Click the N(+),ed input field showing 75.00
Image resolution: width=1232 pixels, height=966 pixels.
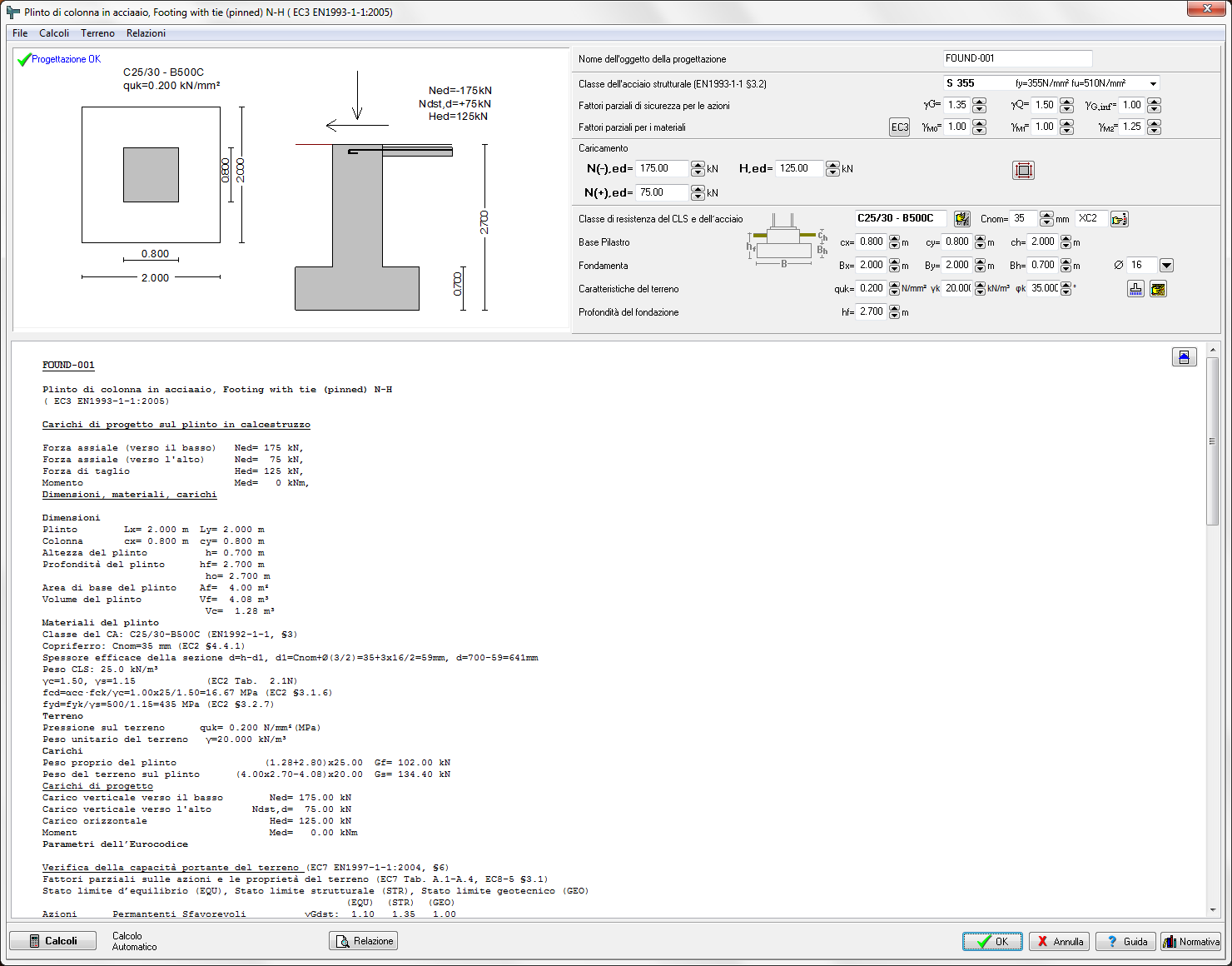click(663, 192)
